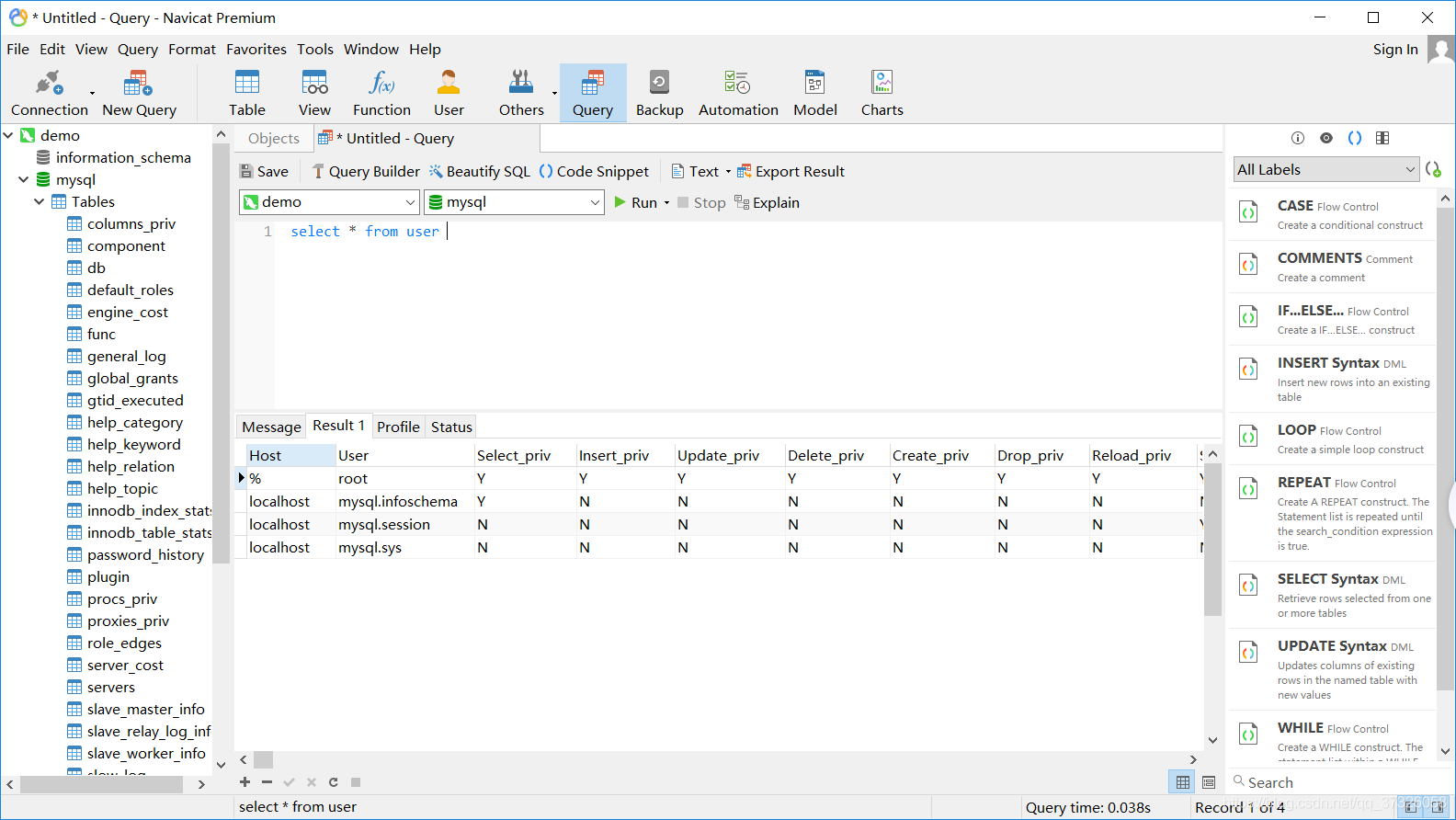Open the Favorites menu
Screen dimensions: 1456x820
256,50
